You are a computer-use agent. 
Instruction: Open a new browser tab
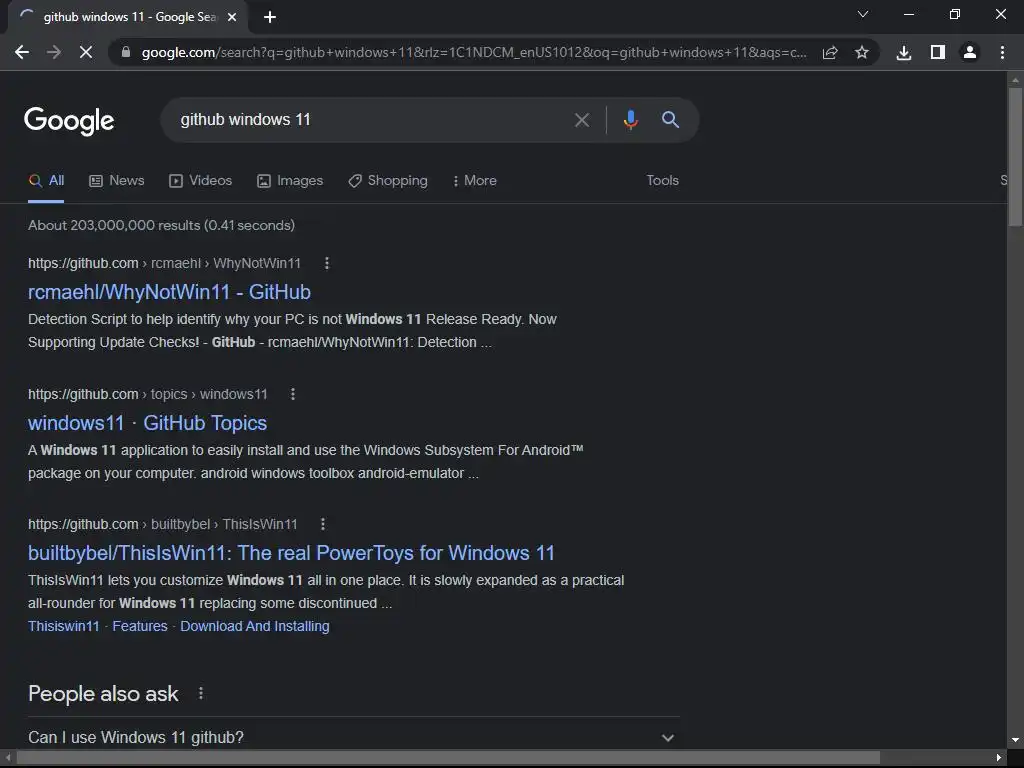[270, 17]
